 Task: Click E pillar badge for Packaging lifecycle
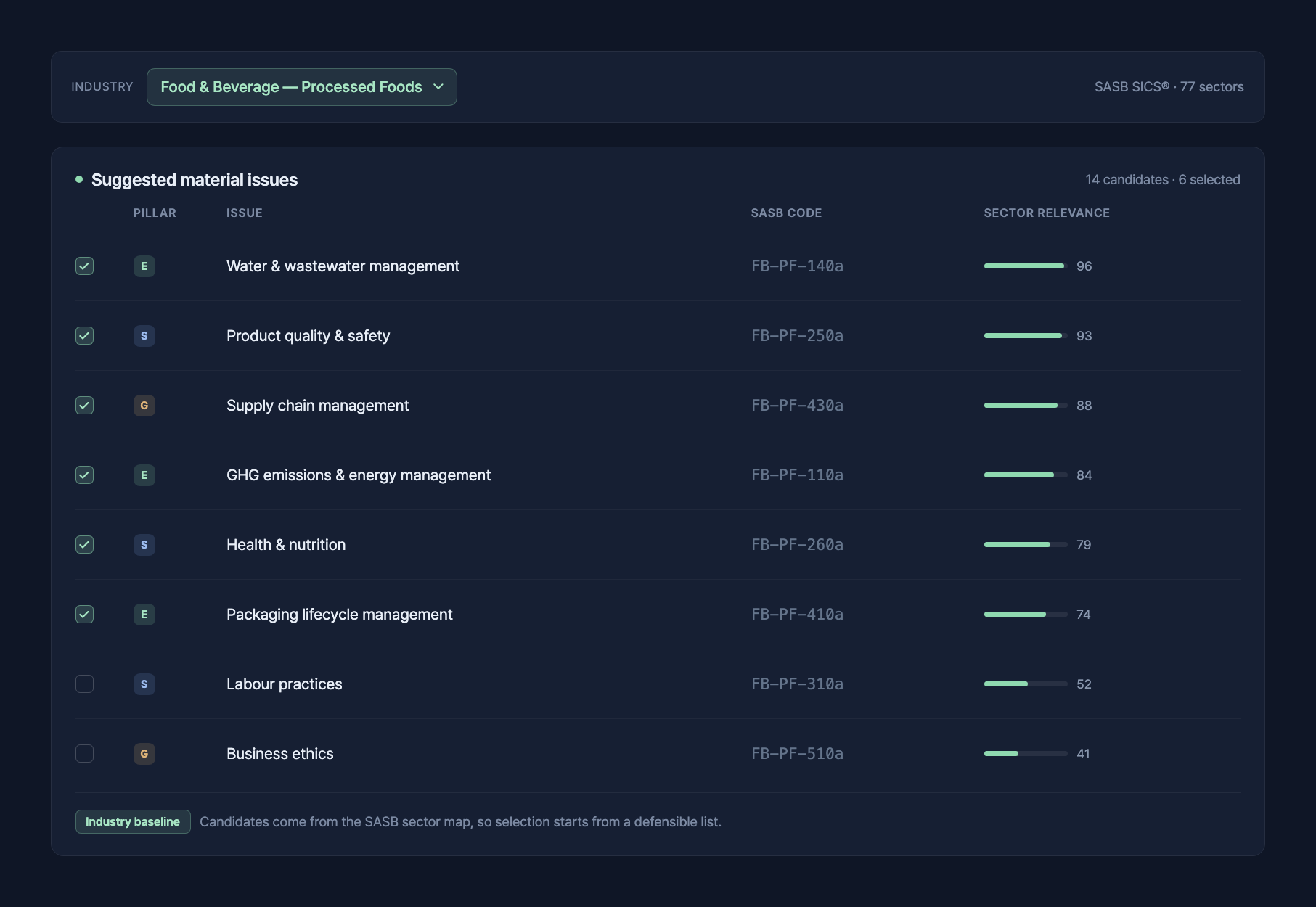pos(144,615)
